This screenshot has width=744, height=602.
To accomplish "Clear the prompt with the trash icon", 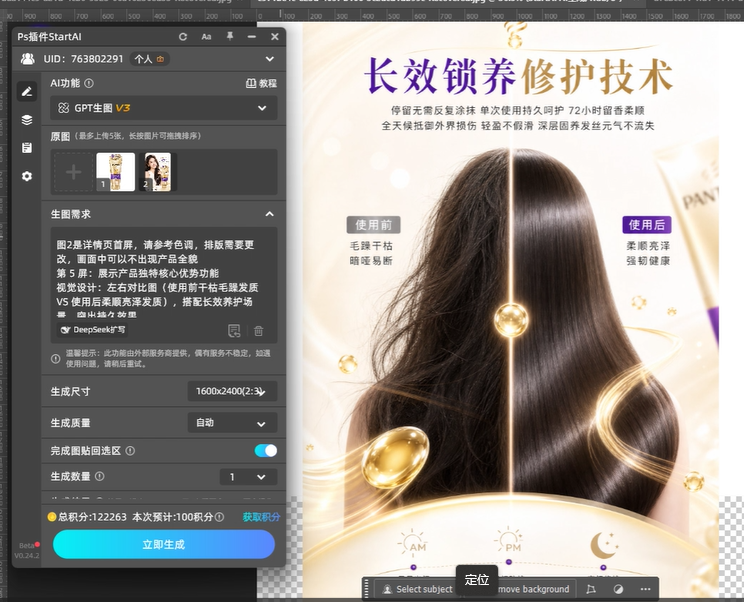I will tap(259, 331).
